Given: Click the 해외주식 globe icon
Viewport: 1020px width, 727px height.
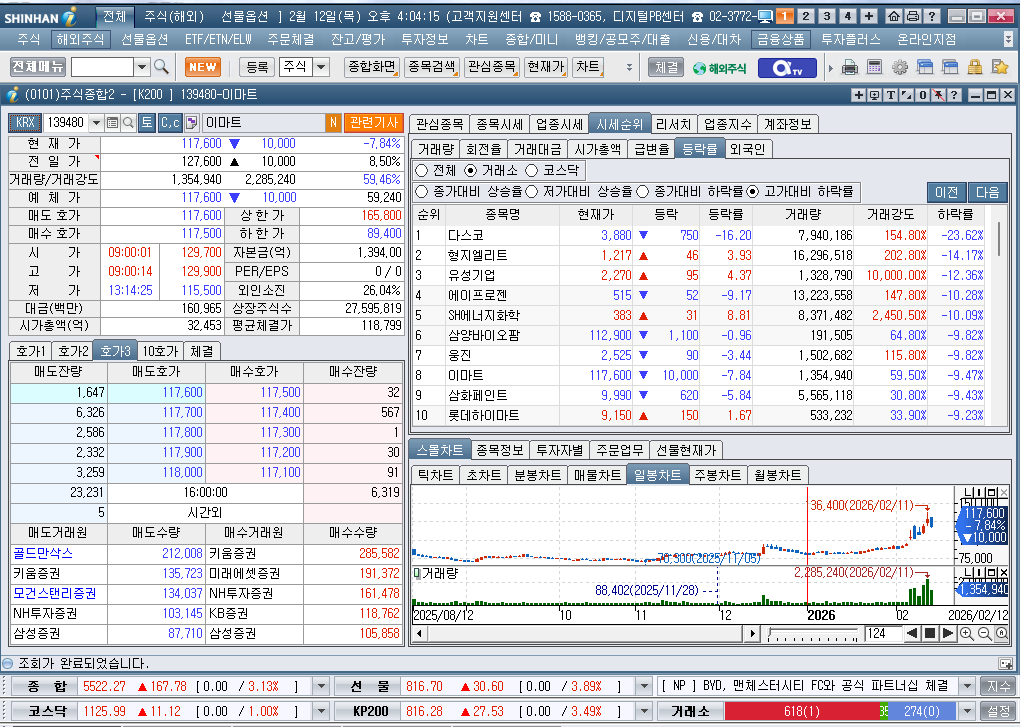Looking at the screenshot, I should tap(719, 68).
